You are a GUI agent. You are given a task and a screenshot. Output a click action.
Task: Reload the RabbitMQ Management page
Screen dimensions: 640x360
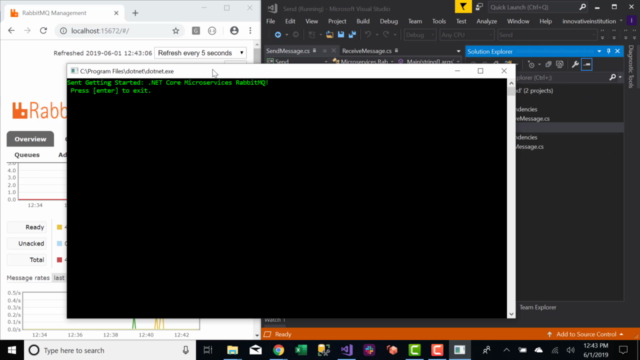(x=43, y=31)
